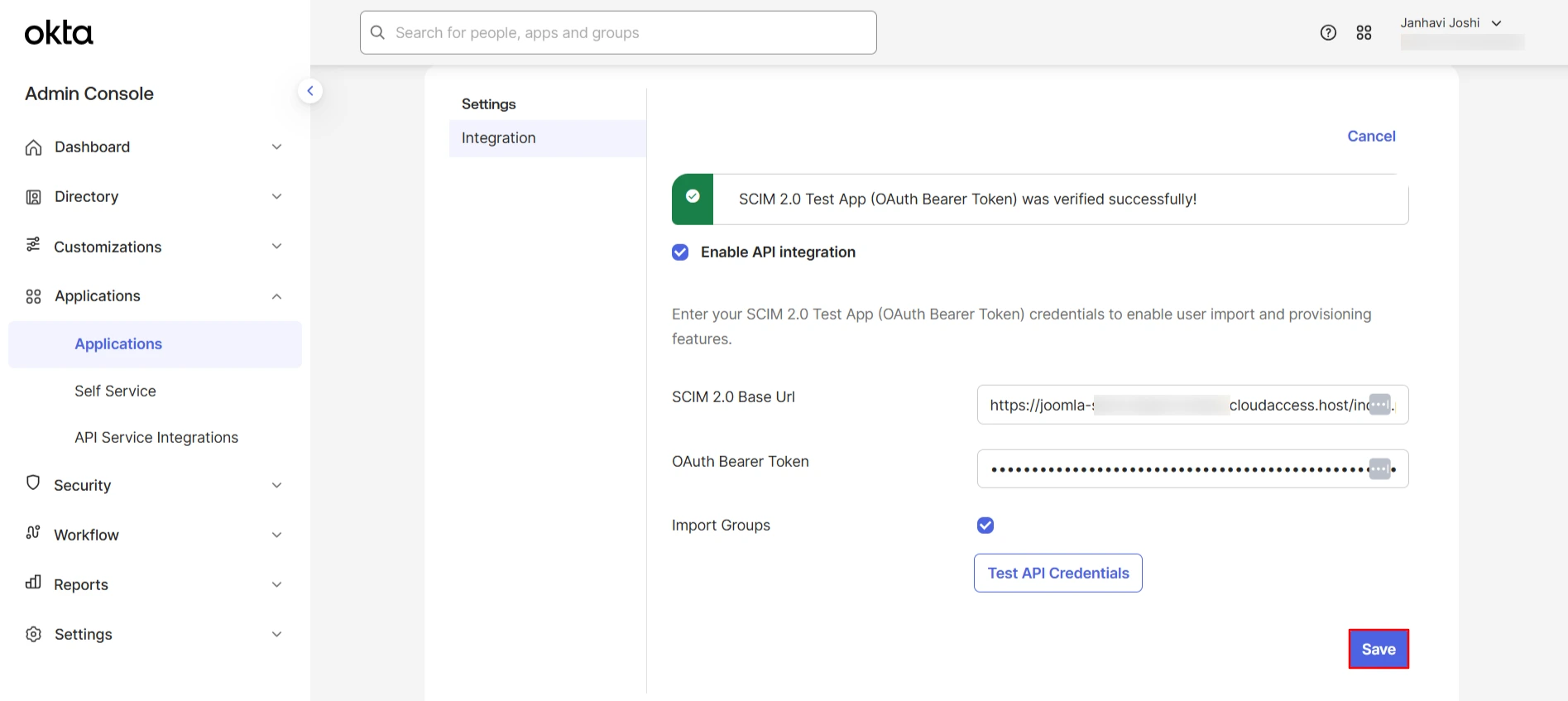Expand the Reports menu chevron

(277, 584)
